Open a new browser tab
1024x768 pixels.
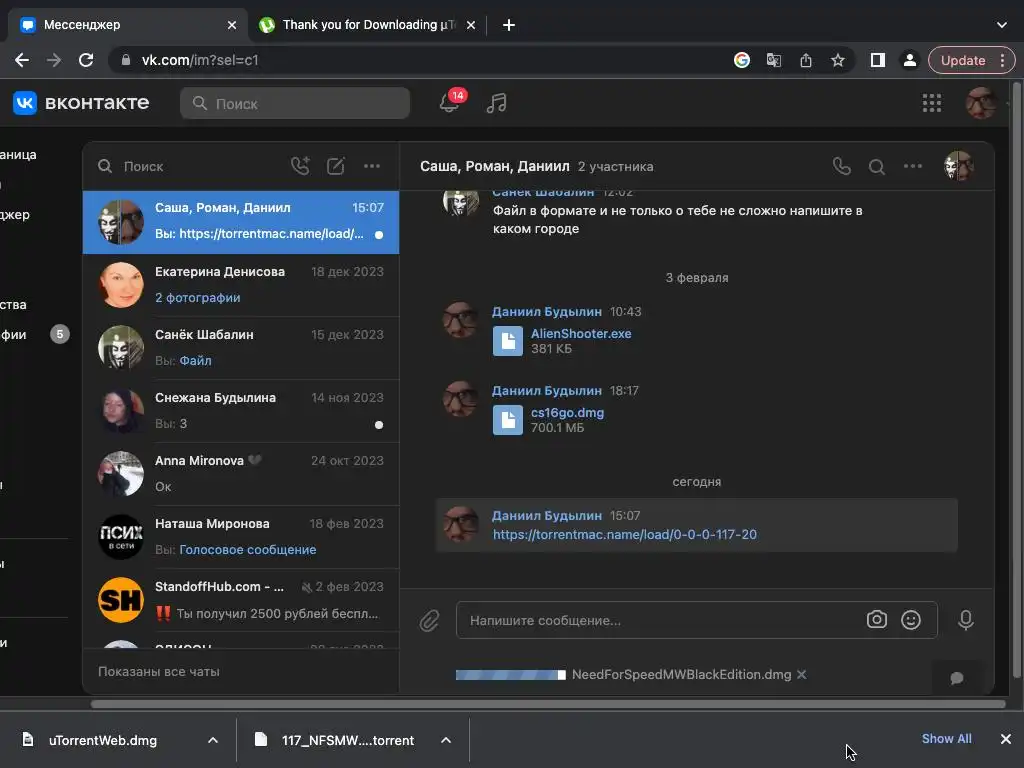509,25
